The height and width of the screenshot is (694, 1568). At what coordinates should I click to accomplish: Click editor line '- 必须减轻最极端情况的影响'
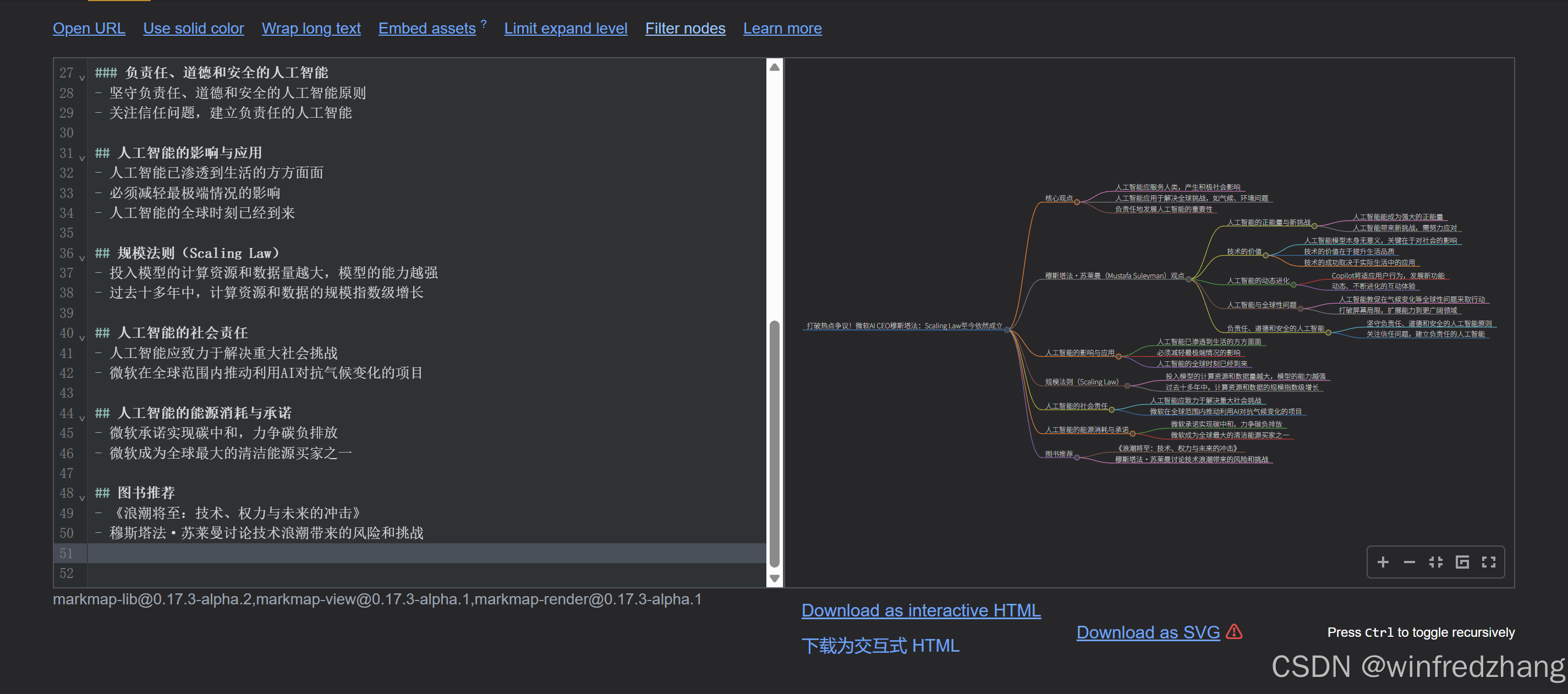click(188, 193)
